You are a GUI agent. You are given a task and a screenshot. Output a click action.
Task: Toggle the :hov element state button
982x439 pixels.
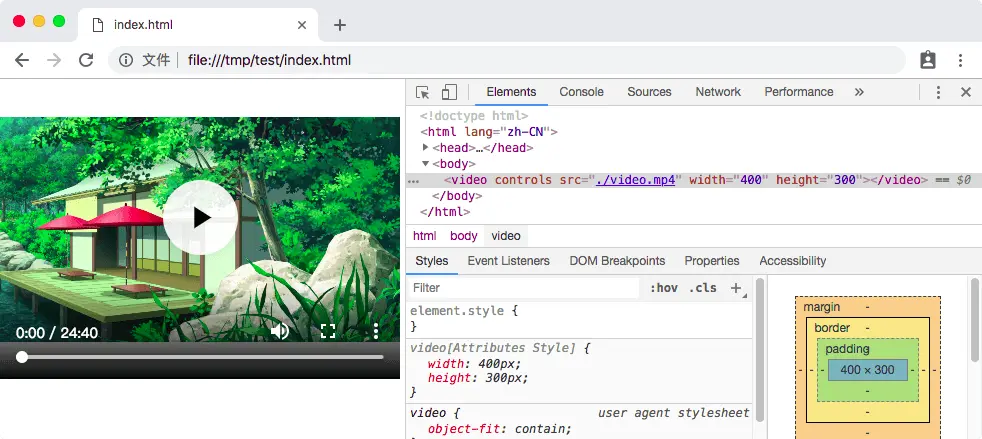(x=663, y=288)
